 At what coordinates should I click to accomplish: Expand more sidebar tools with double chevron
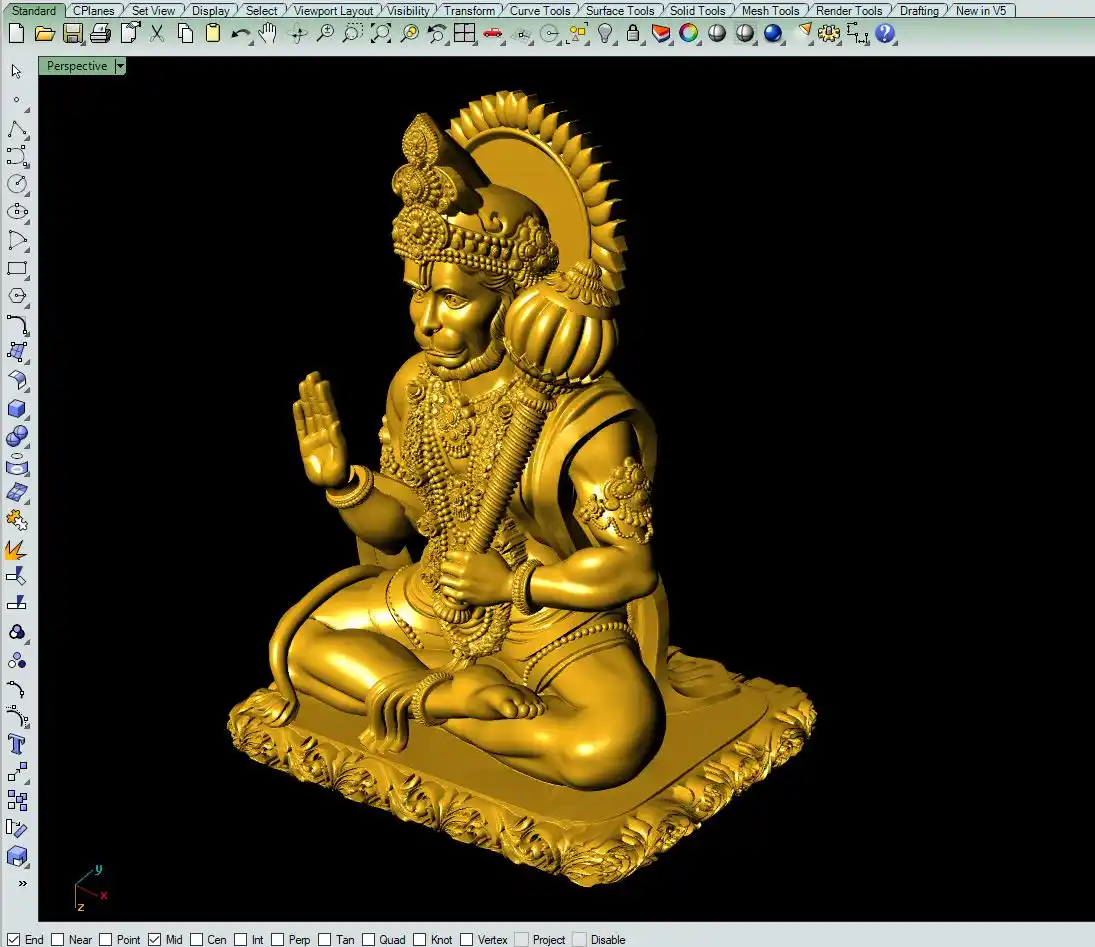[x=22, y=883]
